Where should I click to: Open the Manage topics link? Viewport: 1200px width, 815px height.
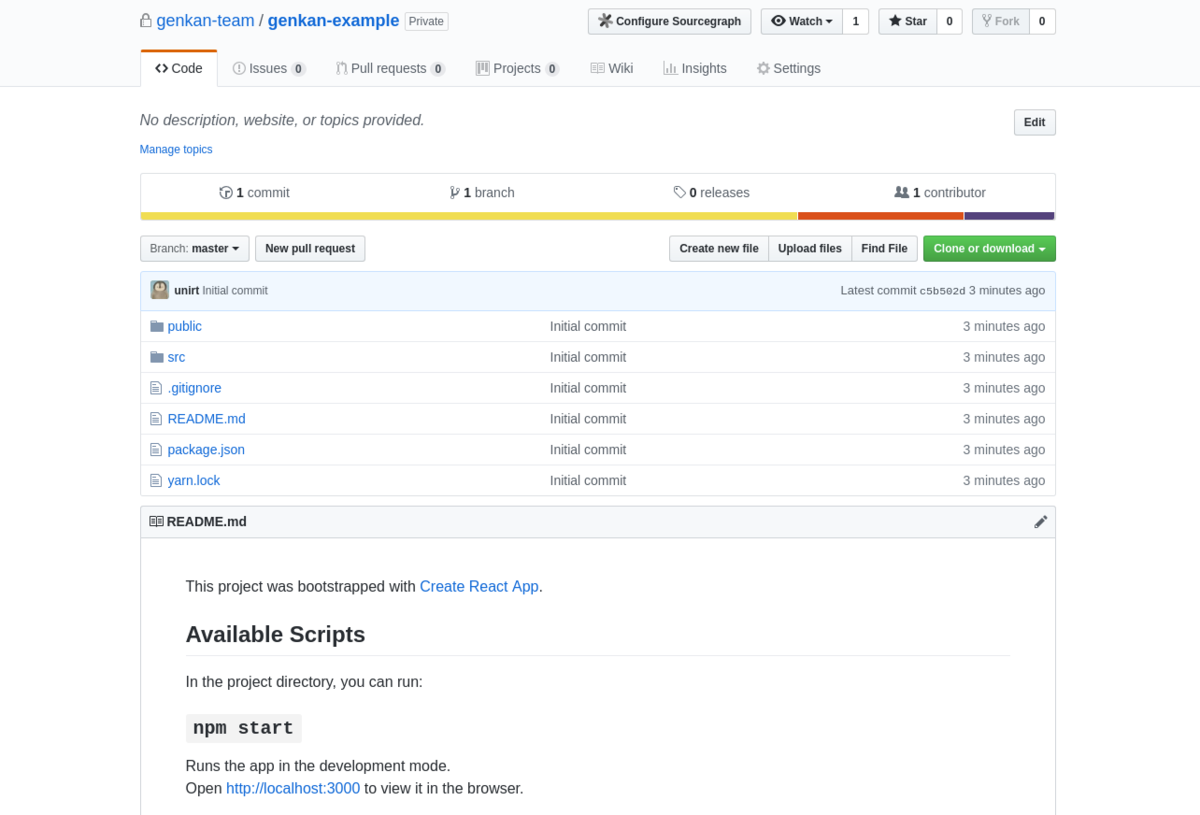click(x=176, y=149)
